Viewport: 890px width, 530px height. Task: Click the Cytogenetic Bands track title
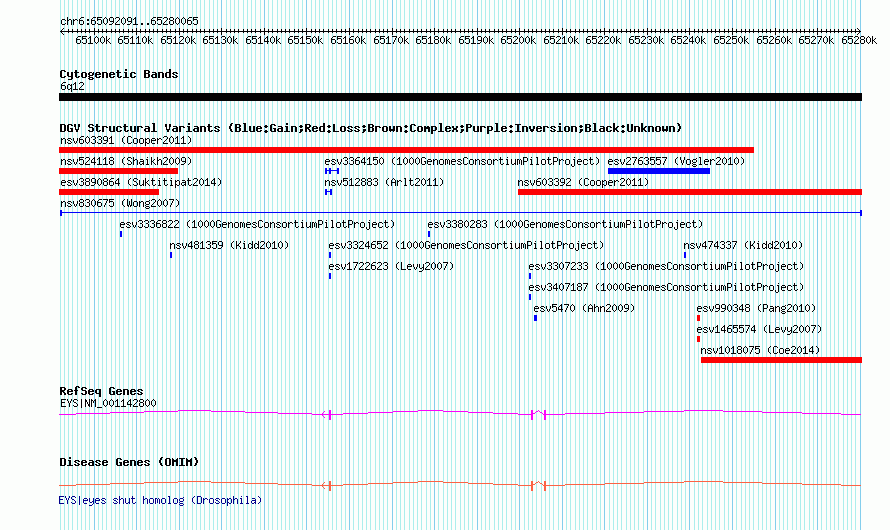(119, 74)
